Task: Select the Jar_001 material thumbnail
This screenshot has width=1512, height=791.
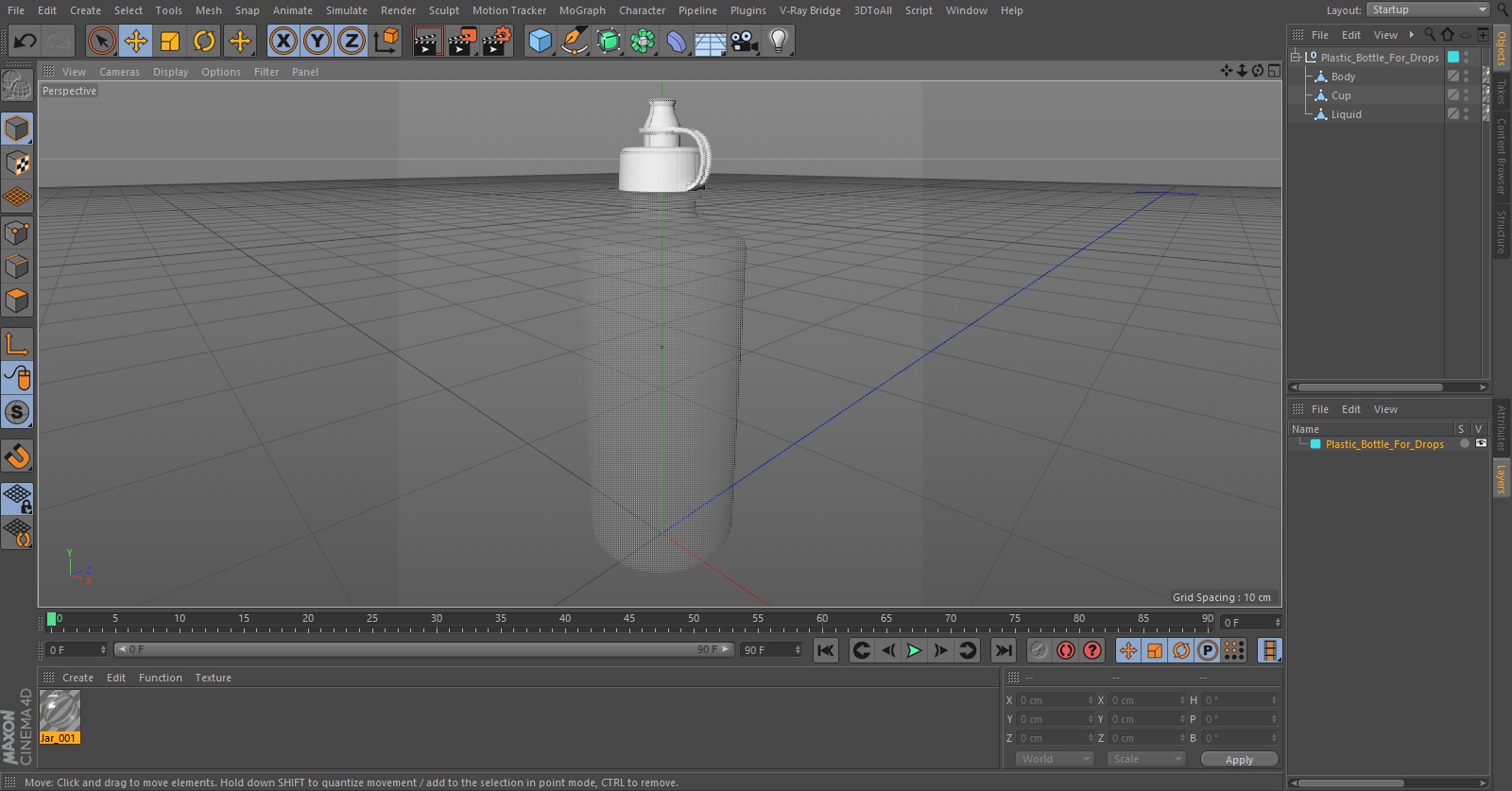Action: (x=60, y=711)
